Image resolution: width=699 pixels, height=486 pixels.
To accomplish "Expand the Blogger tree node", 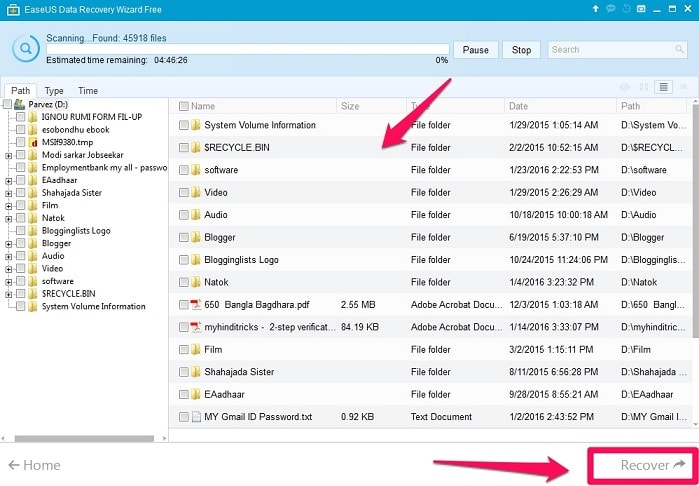I will click(8, 244).
